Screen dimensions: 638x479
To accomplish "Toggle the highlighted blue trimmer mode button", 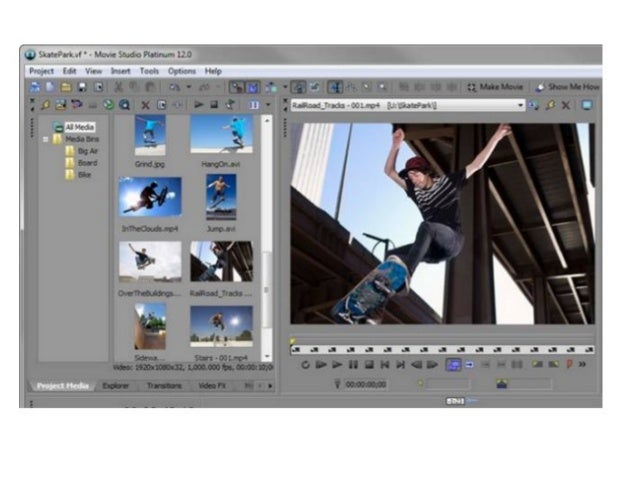I will tap(452, 365).
